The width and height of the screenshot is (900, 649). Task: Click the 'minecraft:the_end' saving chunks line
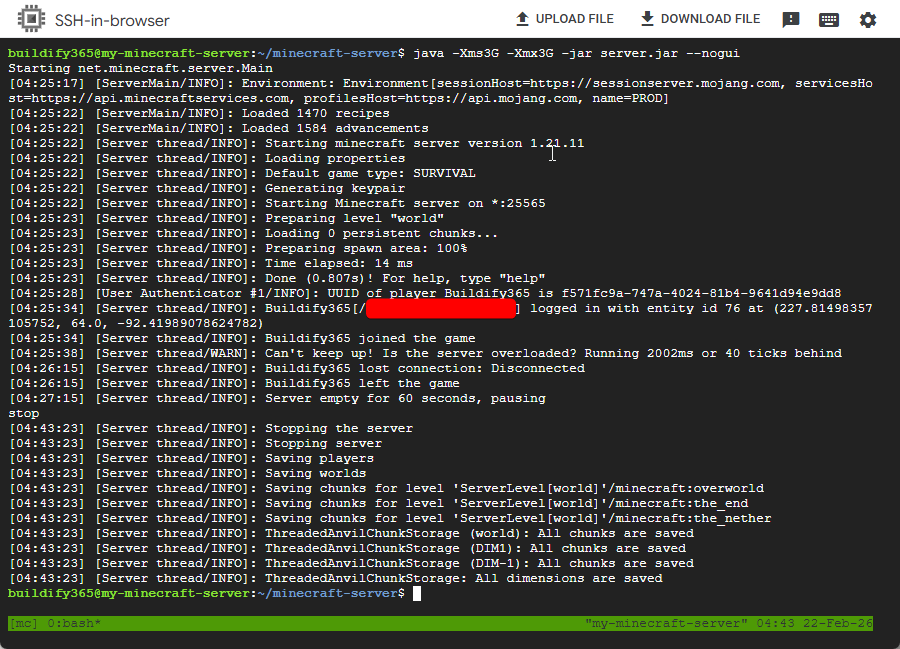378,503
